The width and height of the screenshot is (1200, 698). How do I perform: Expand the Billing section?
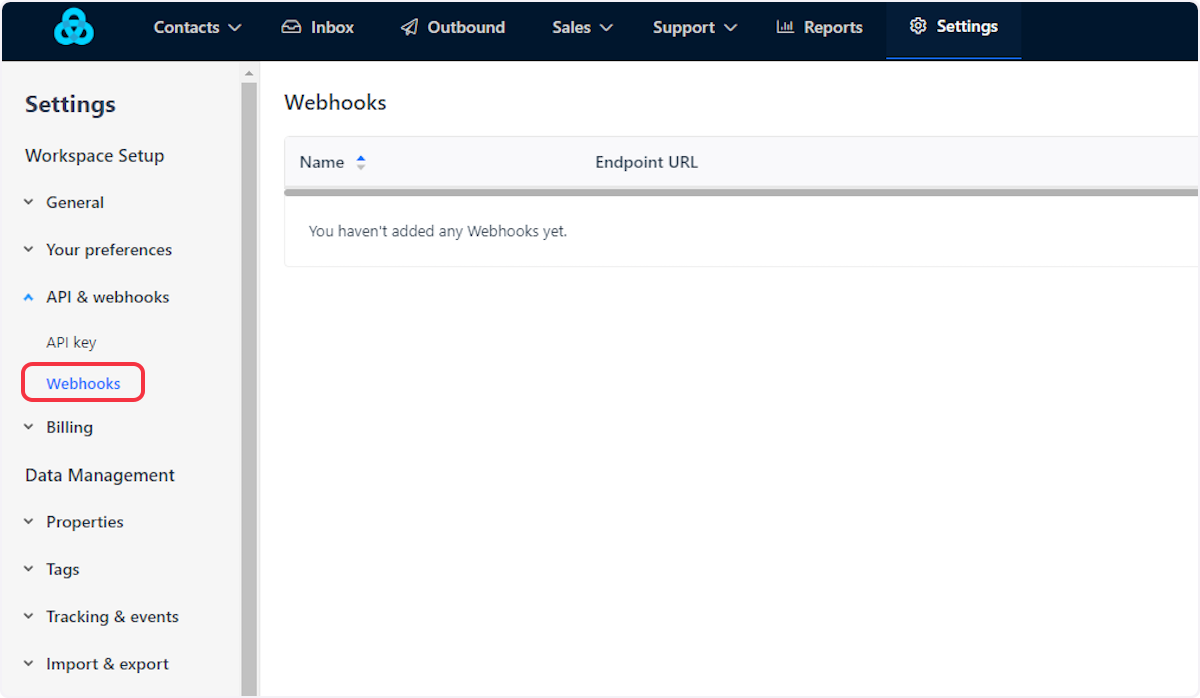pos(58,427)
